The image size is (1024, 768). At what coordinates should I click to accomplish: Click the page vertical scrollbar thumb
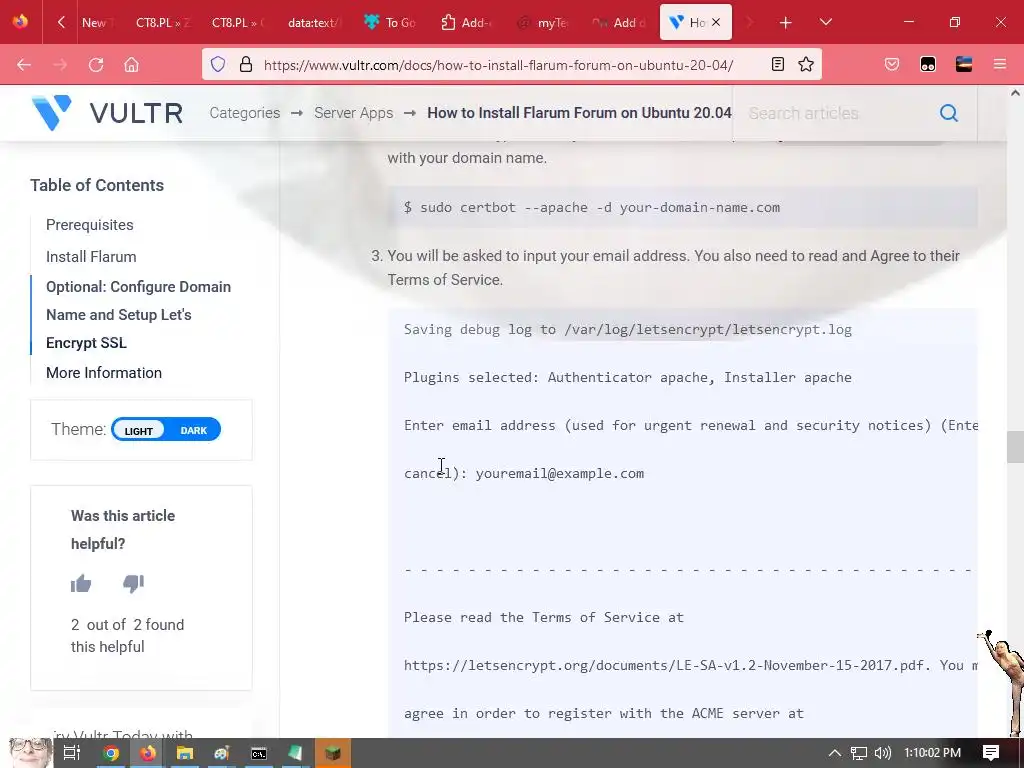click(x=1015, y=447)
